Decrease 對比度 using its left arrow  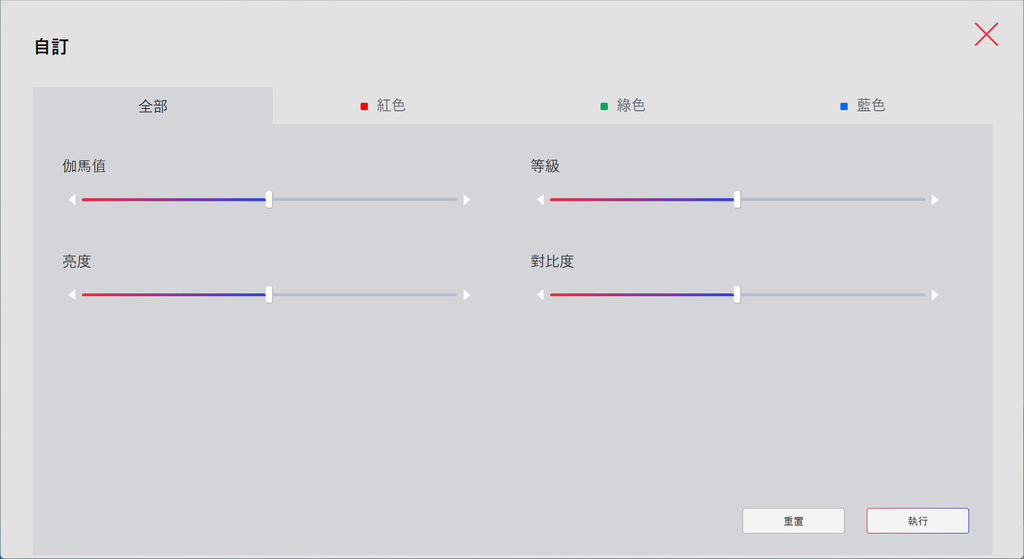(x=540, y=295)
